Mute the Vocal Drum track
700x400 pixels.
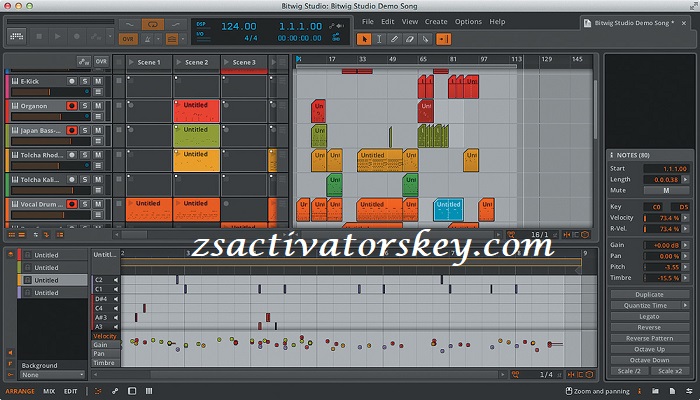coord(98,204)
